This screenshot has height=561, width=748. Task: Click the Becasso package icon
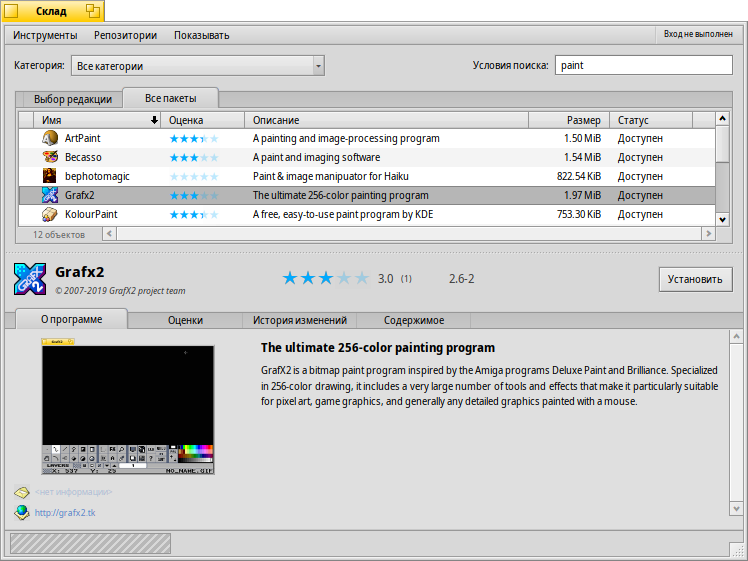click(x=49, y=157)
